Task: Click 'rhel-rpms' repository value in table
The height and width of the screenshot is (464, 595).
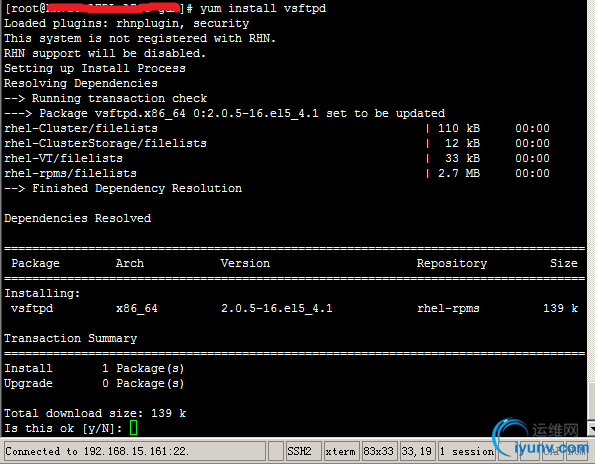Action: coord(448,308)
